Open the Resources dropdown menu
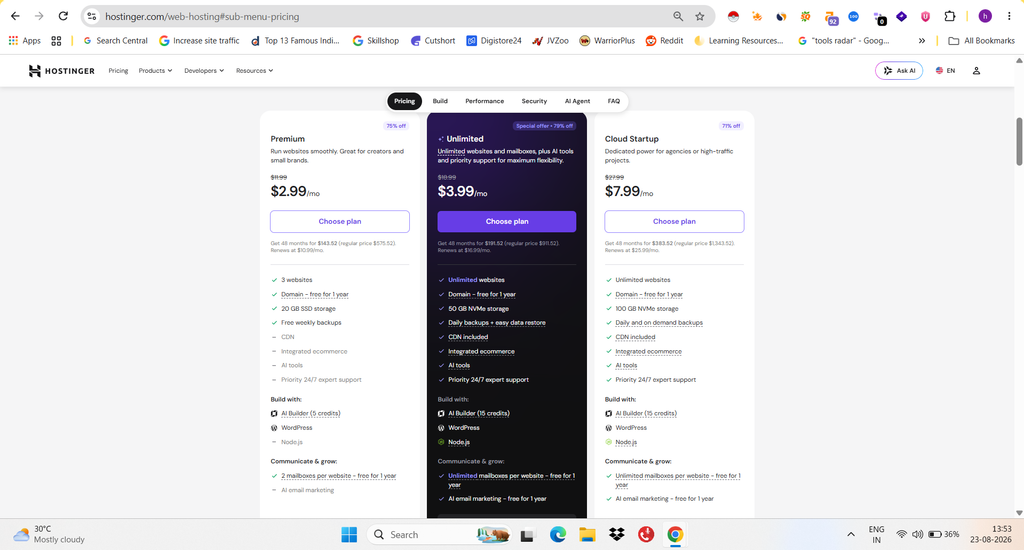1024x550 pixels. [255, 71]
